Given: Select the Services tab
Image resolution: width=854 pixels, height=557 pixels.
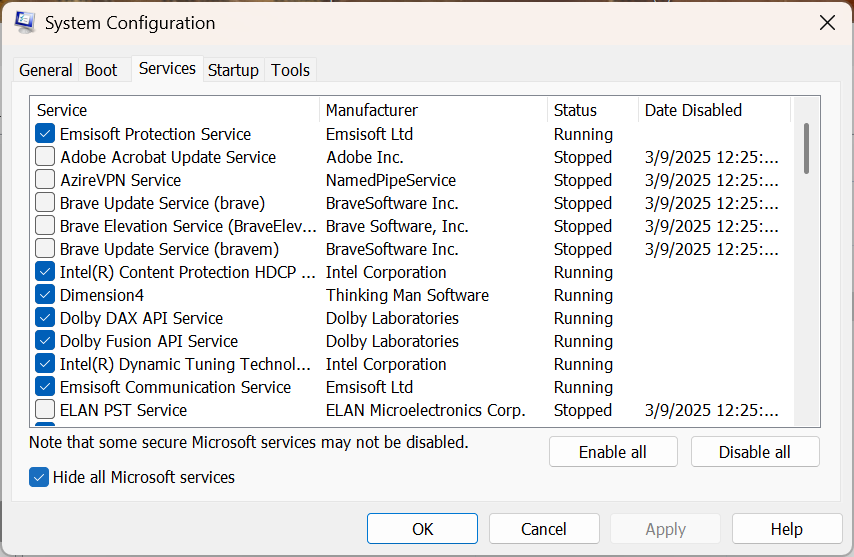Looking at the screenshot, I should (x=167, y=69).
